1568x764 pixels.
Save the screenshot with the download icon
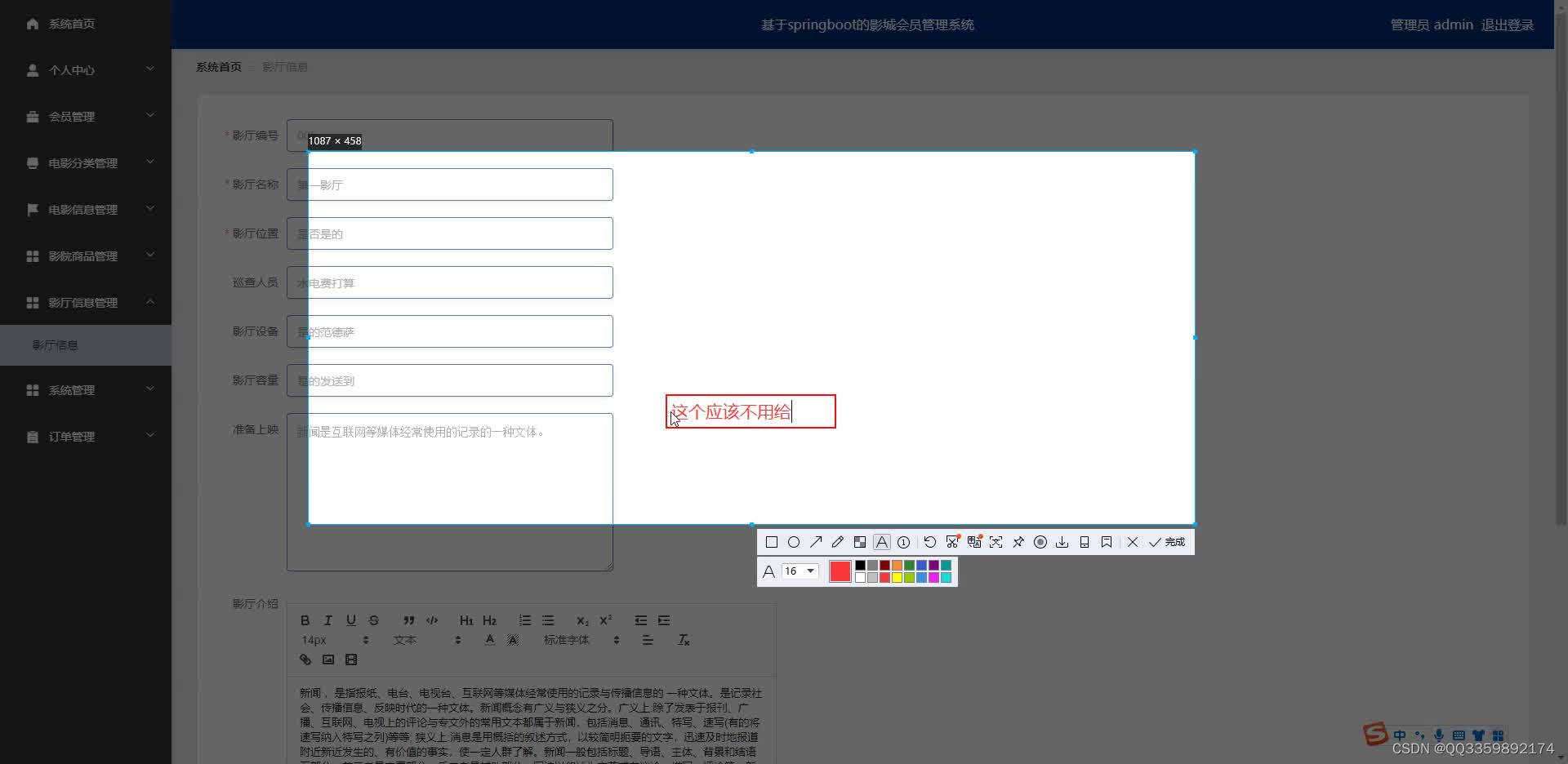1062,542
